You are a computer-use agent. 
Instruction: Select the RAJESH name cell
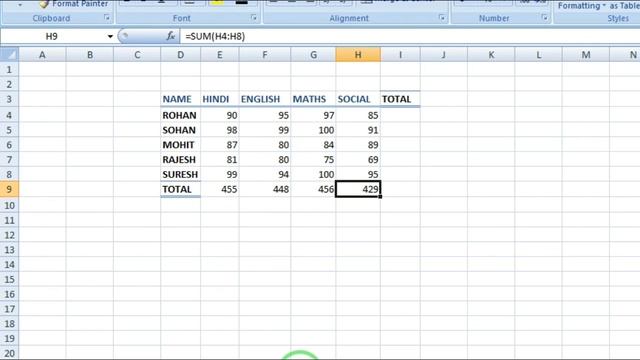tap(180, 160)
